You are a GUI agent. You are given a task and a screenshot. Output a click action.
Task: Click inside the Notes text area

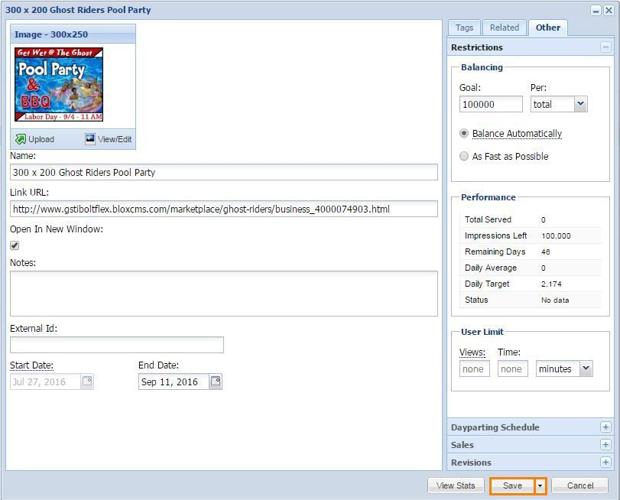pos(224,294)
